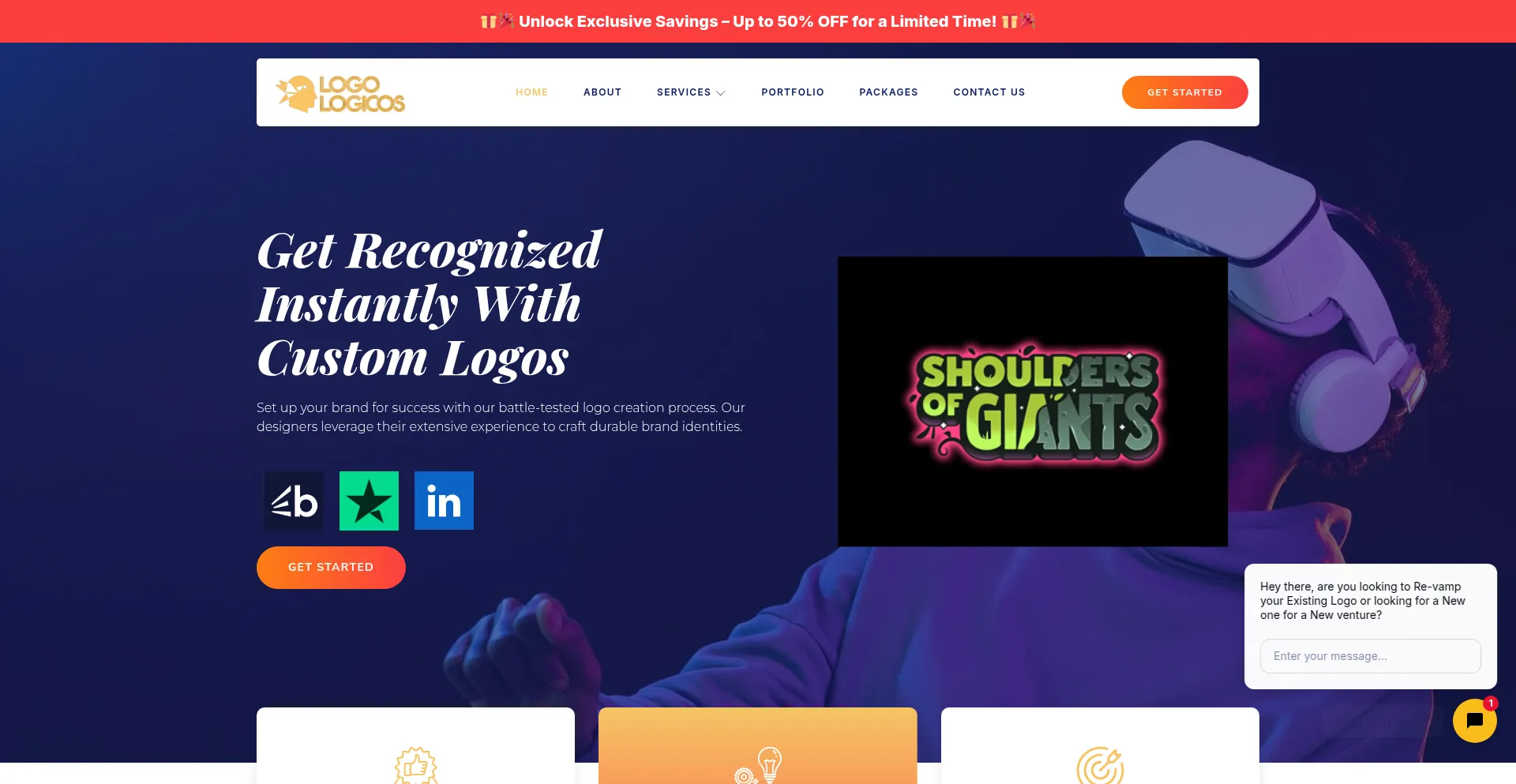Open the About menu item
1516x784 pixels.
(x=602, y=92)
